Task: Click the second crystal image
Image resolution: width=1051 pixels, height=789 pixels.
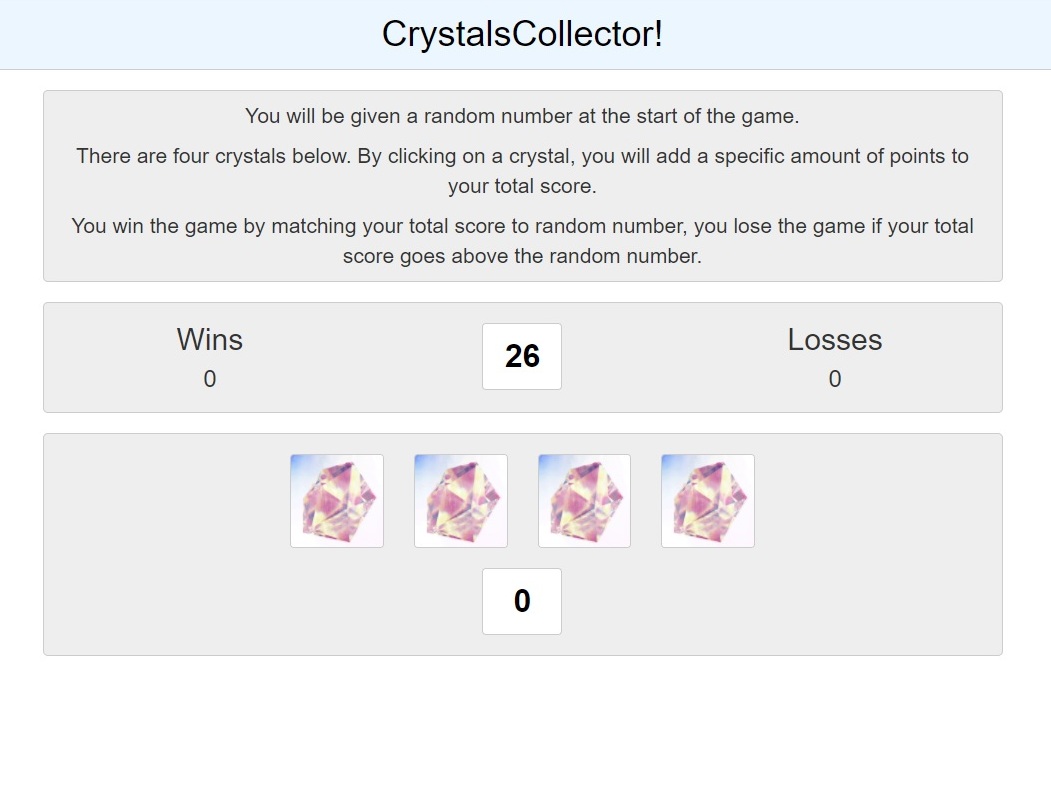Action: (x=460, y=501)
